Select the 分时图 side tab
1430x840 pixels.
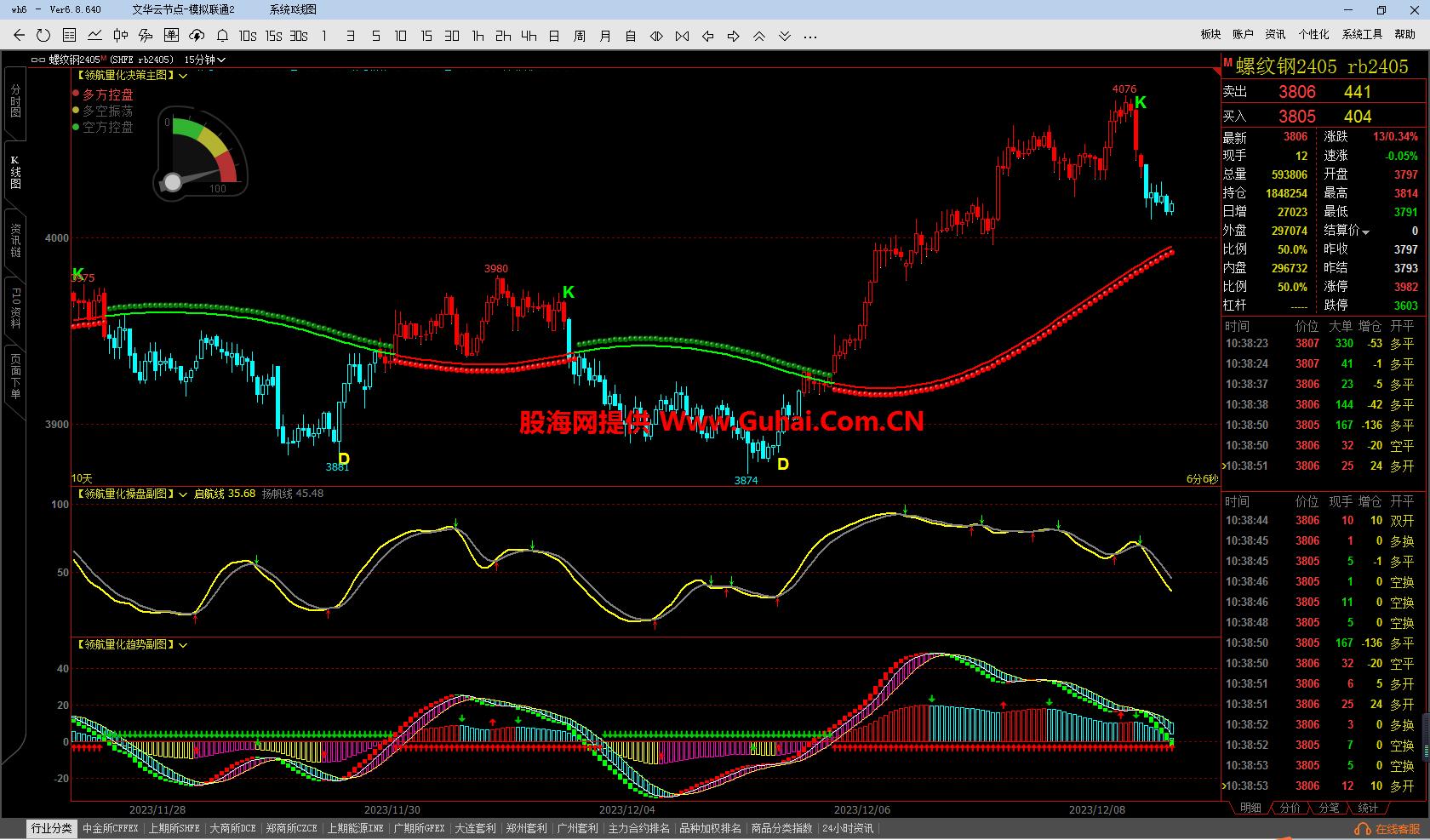coord(15,100)
